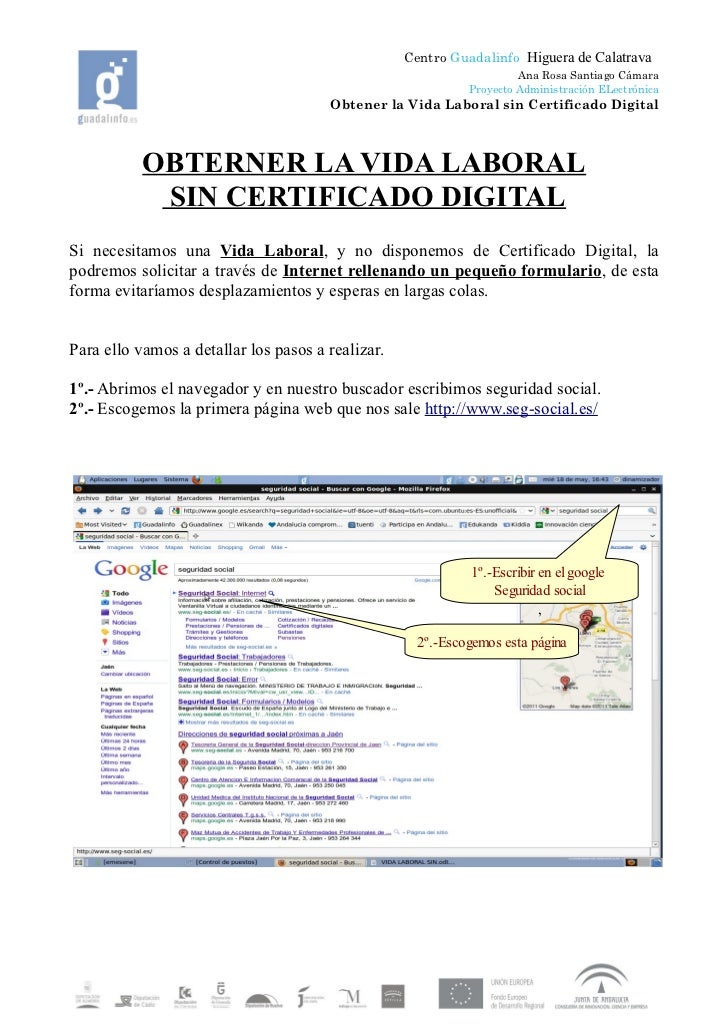Click the Firefox home icon

[158, 511]
